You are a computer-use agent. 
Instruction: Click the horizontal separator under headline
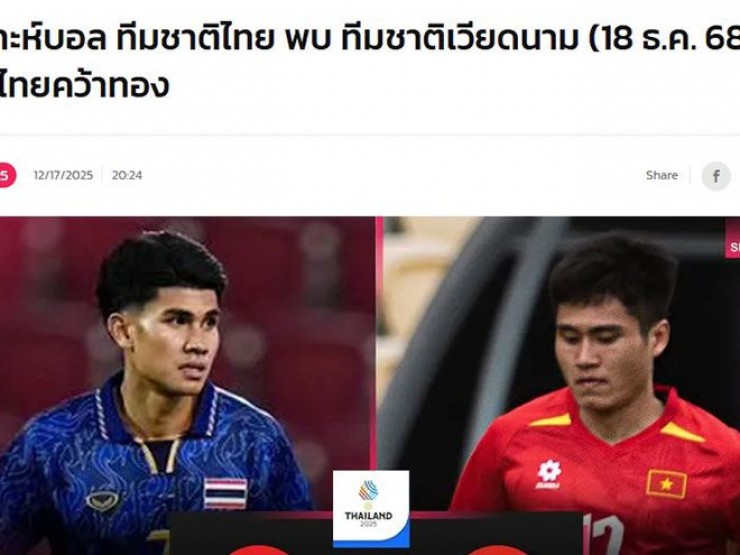tap(370, 135)
